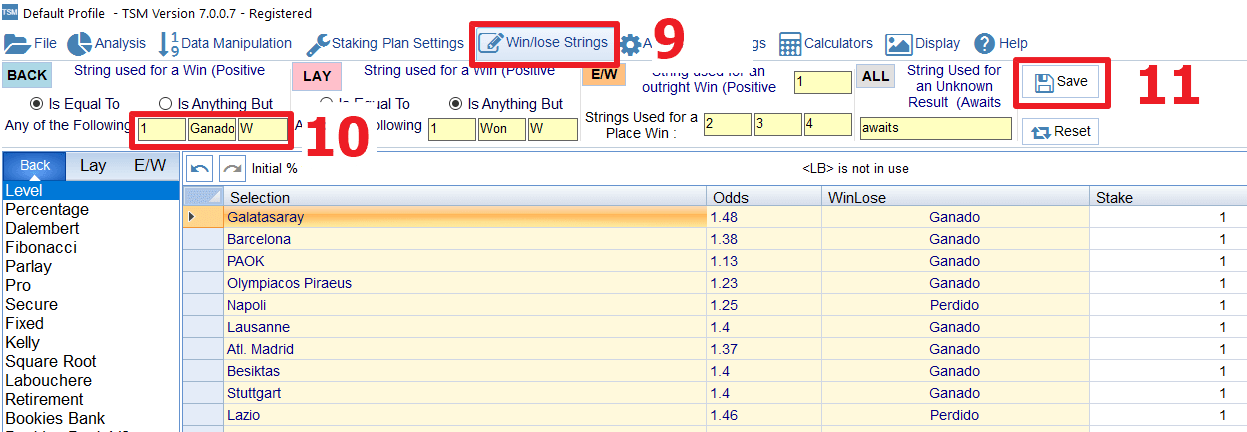
Task: Open the Display menu
Action: [923, 43]
